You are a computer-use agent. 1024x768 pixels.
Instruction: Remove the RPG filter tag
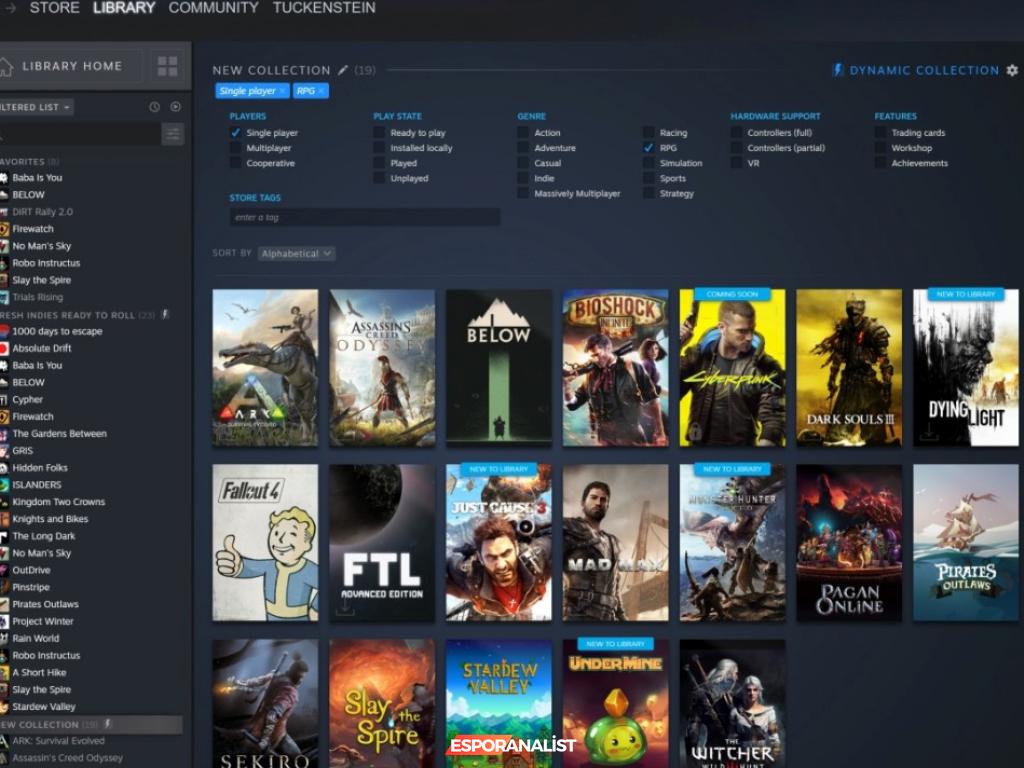321,91
